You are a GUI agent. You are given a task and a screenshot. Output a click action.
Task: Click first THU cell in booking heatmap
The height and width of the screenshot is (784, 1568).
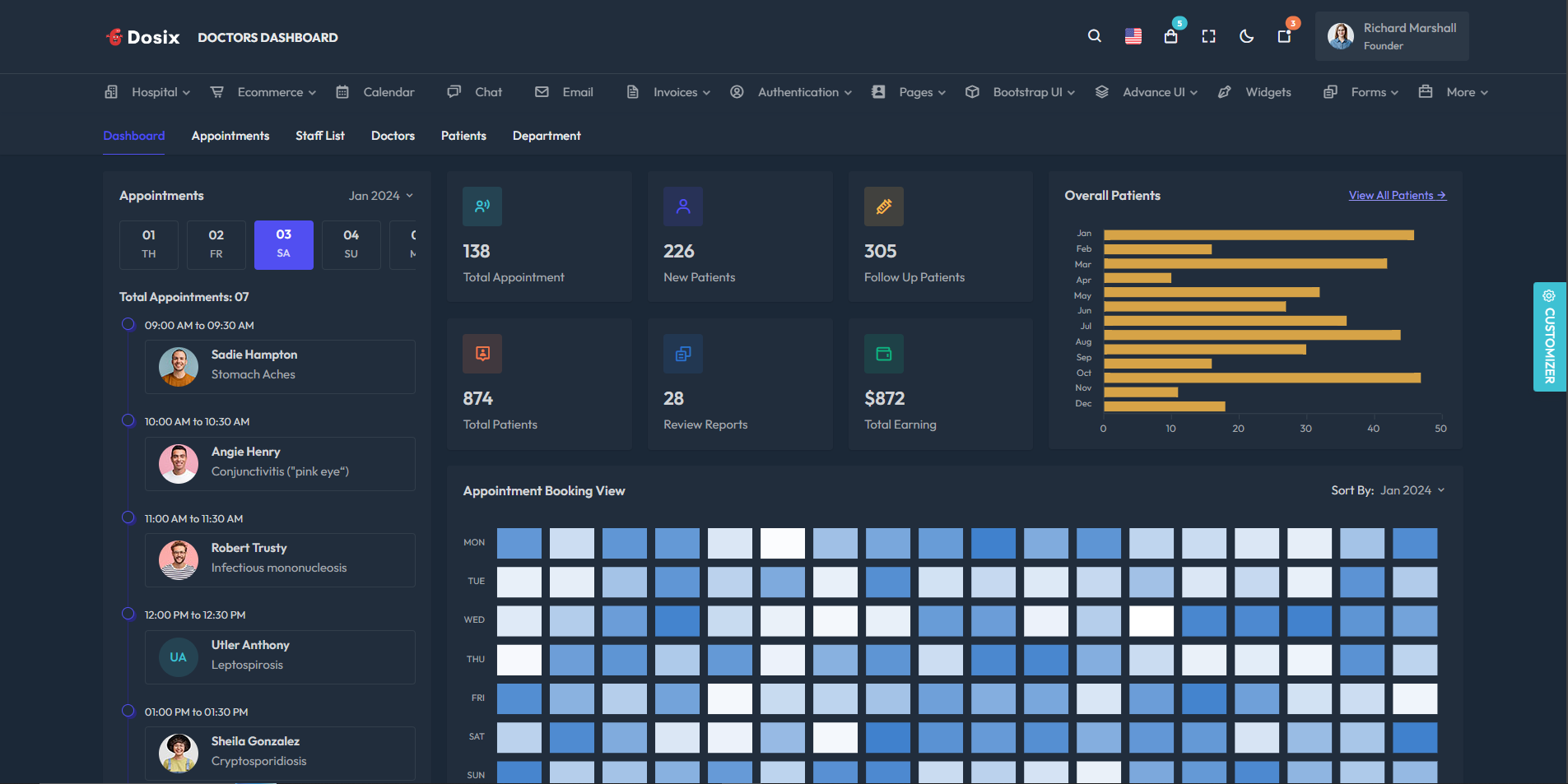(519, 660)
